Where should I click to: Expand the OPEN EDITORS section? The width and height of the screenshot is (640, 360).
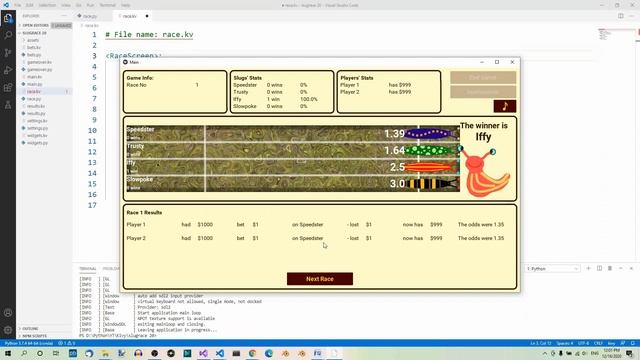pos(35,25)
